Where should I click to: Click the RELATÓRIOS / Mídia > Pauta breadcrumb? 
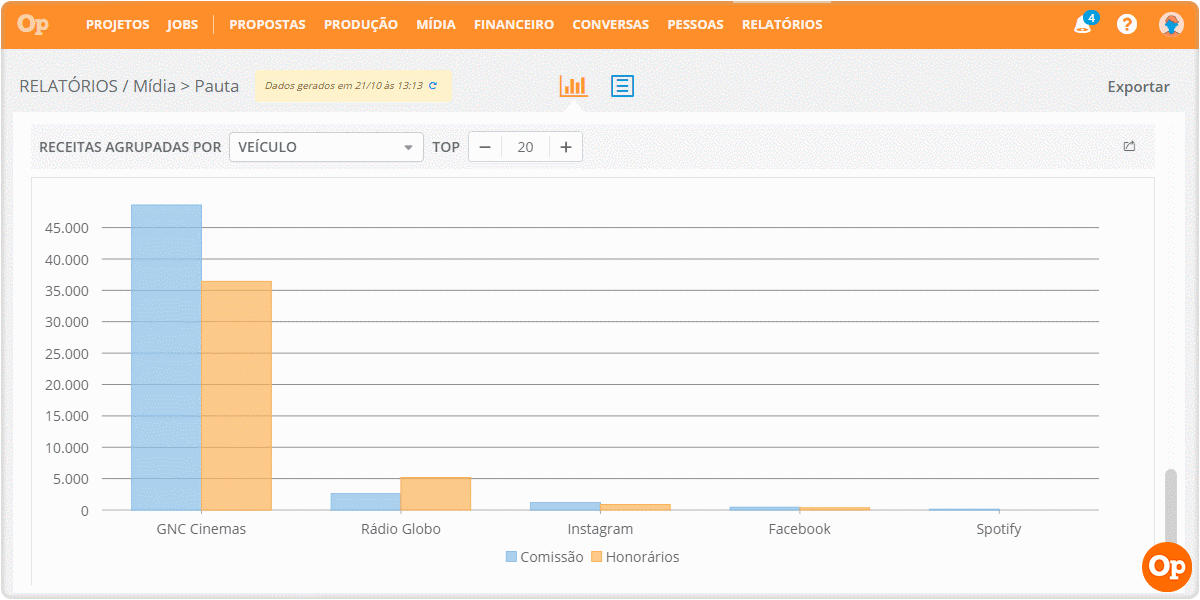[x=129, y=86]
